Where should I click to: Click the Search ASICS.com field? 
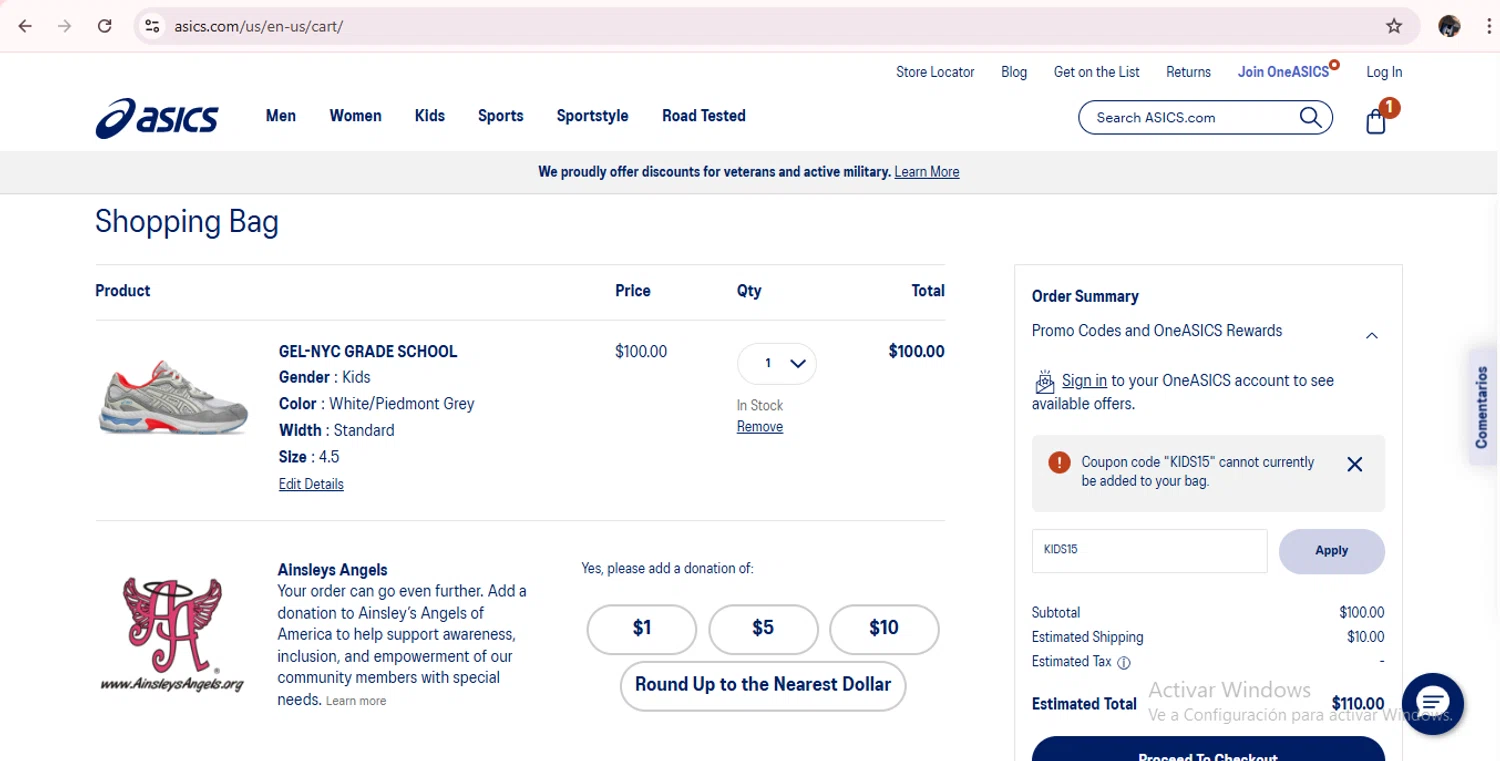tap(1190, 118)
